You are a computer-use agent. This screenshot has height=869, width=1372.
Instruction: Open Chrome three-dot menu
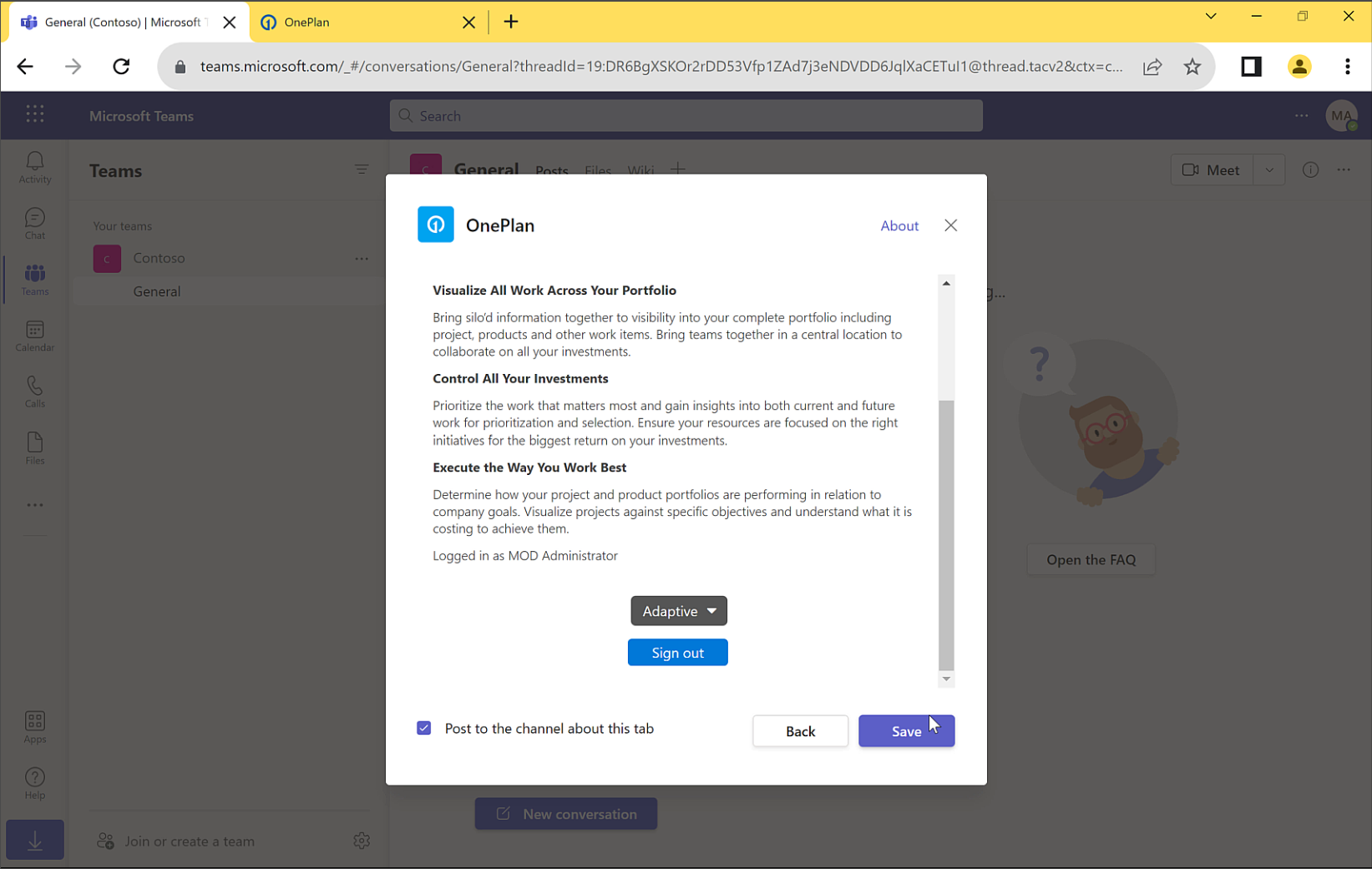[x=1347, y=66]
